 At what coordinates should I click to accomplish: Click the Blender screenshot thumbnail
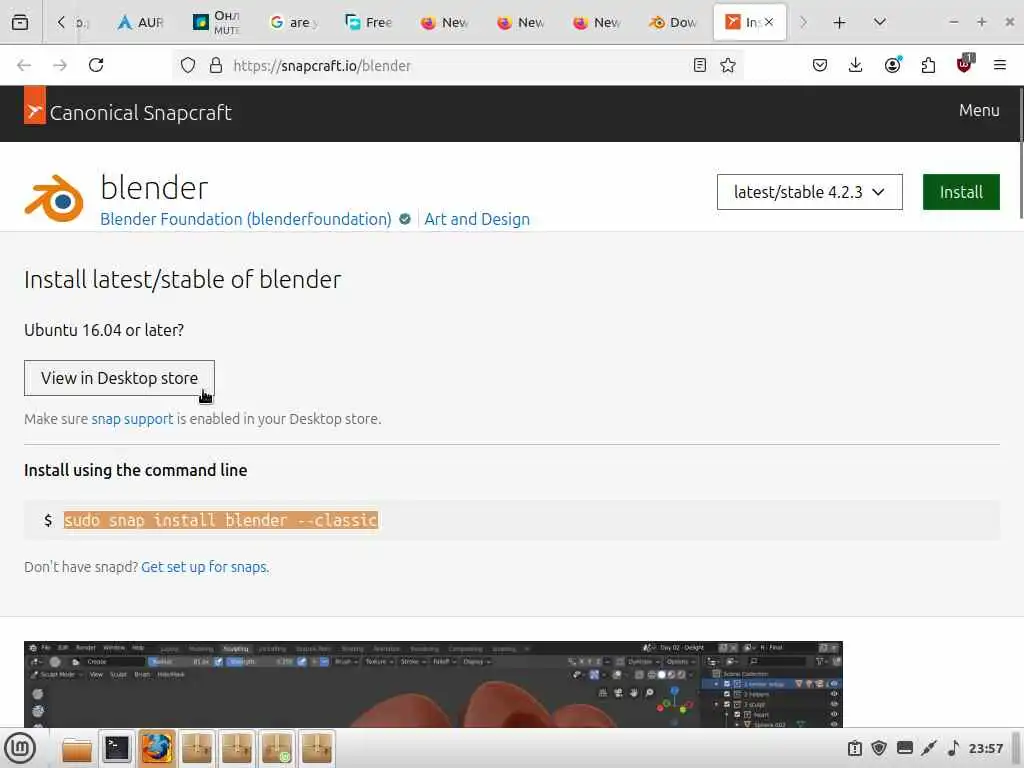pos(433,684)
